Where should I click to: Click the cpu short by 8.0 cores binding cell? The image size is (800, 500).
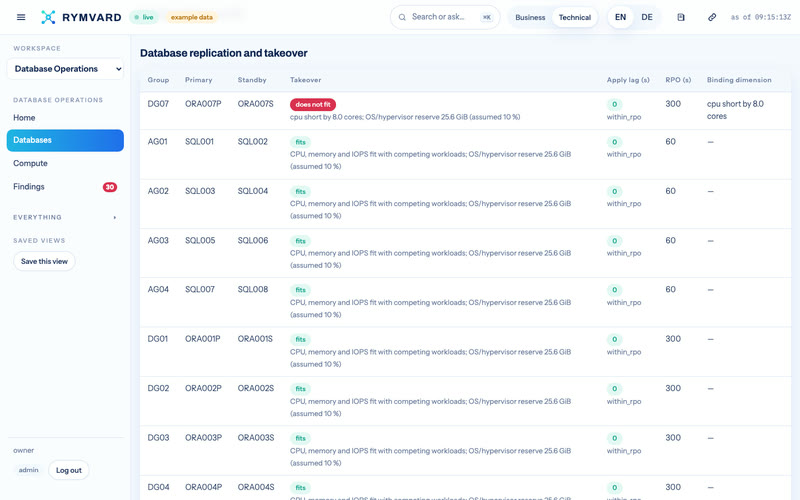[735, 110]
